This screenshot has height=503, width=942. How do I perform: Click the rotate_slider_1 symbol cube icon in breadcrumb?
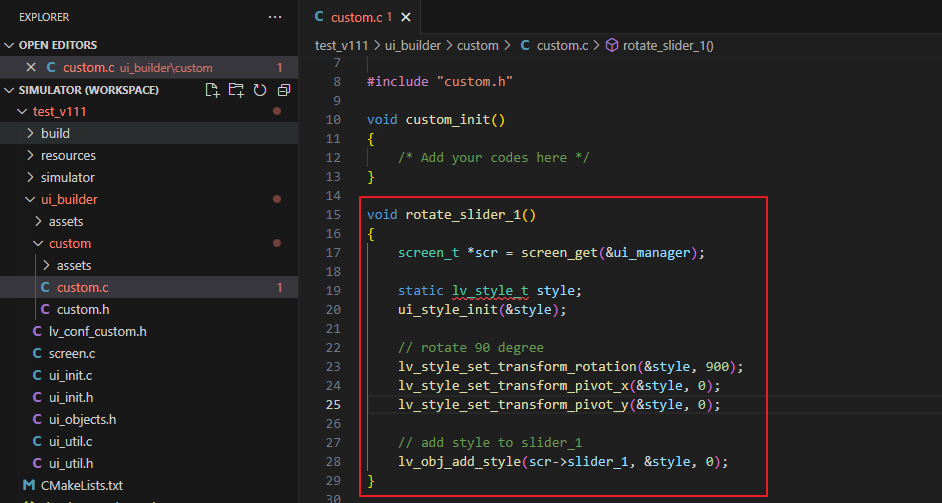click(612, 45)
